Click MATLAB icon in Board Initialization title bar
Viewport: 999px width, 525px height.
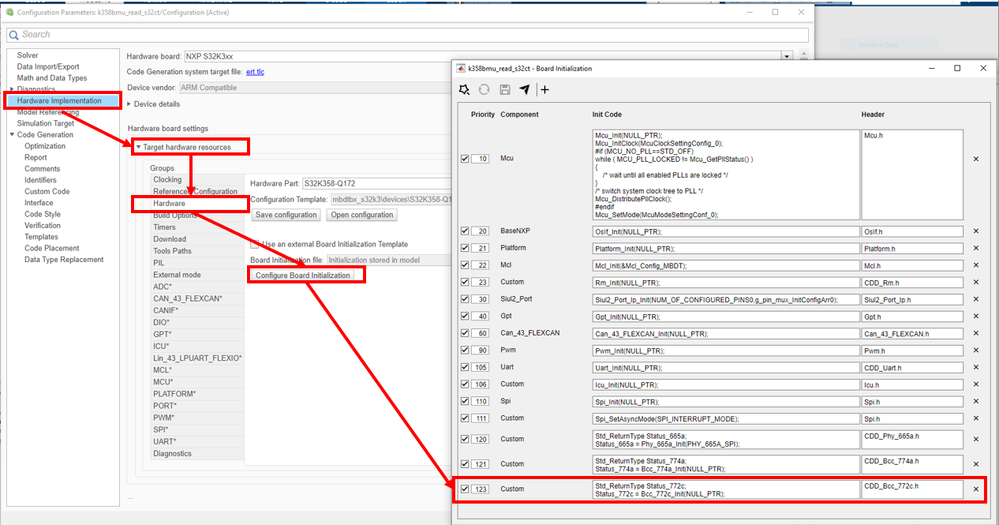click(x=461, y=68)
